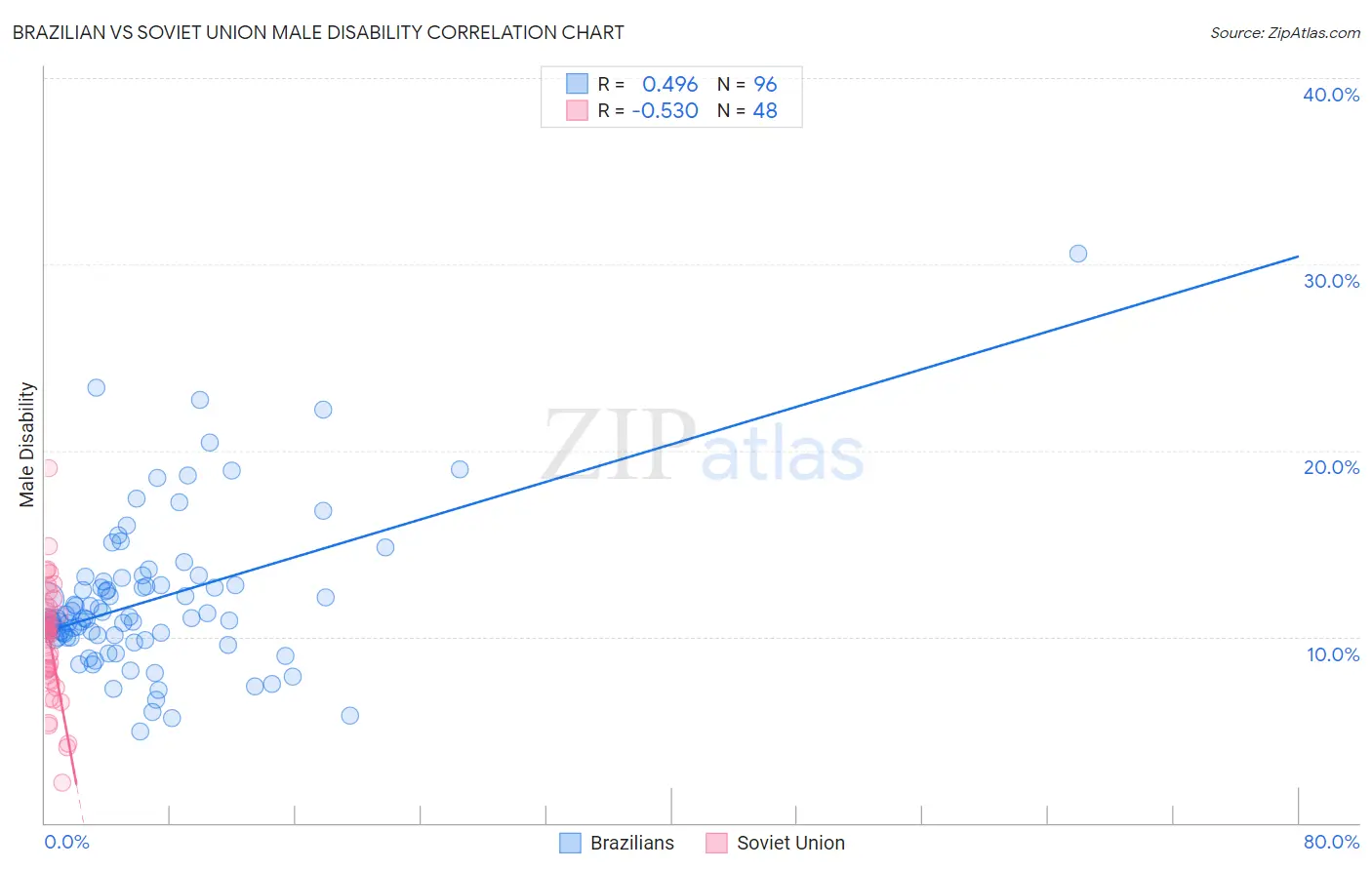
Task: Click the 30.0% y-axis label
Action: 1331,281
